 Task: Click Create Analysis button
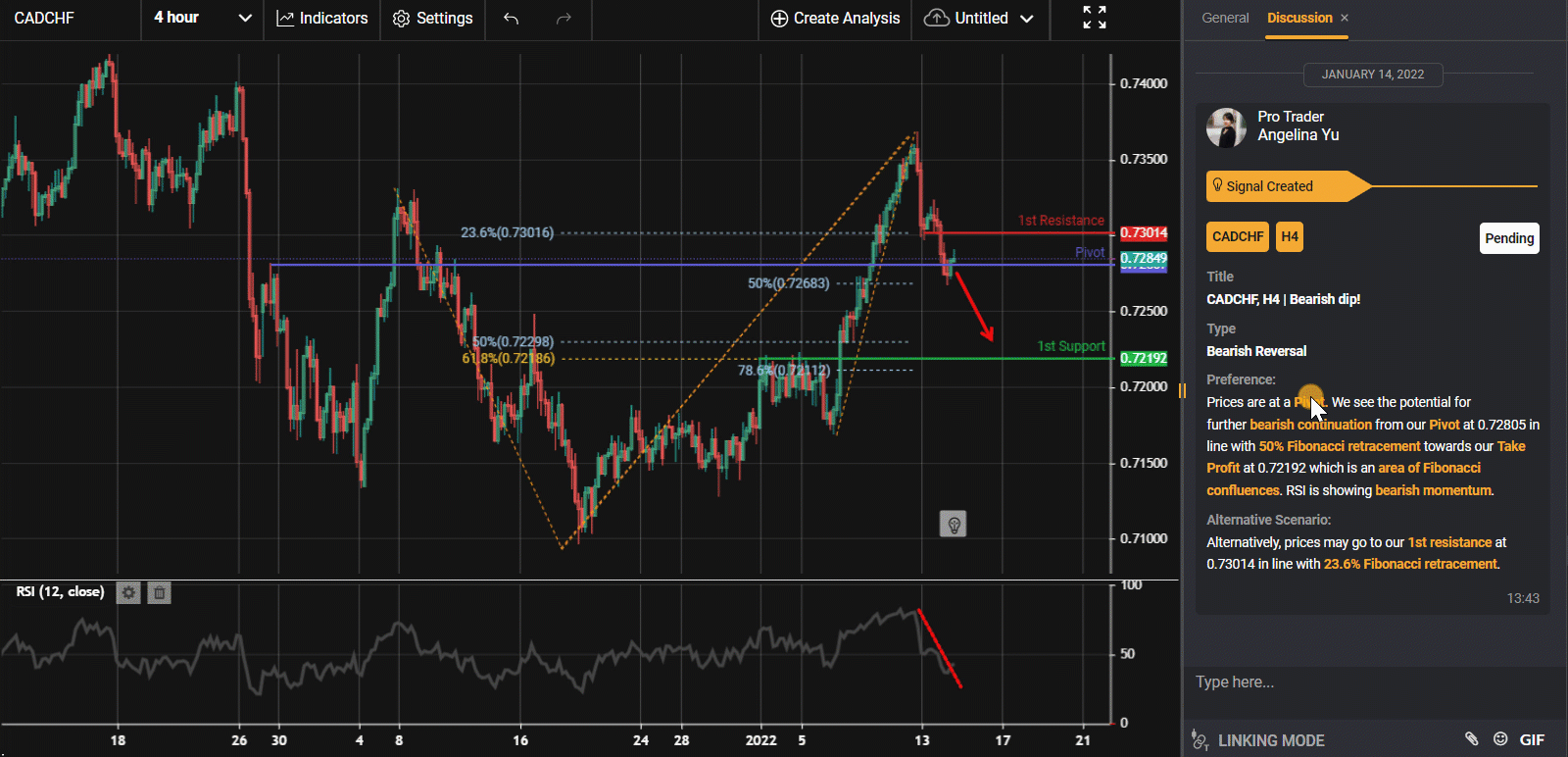tap(835, 19)
